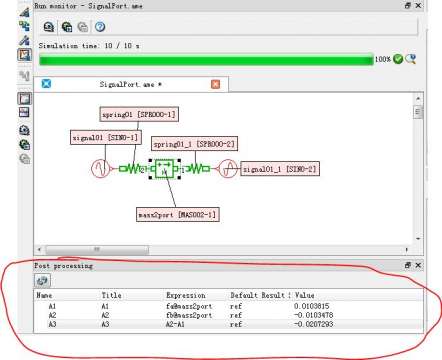
Task: Select the submodel mode icon in left sidebar
Action: pos(24,26)
